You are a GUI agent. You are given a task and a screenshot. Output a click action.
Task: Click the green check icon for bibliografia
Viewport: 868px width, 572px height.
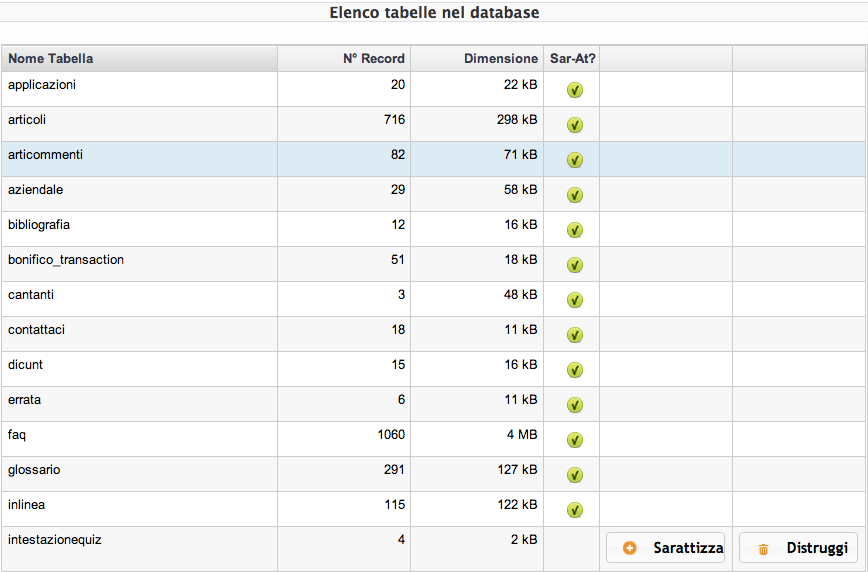[x=575, y=230]
